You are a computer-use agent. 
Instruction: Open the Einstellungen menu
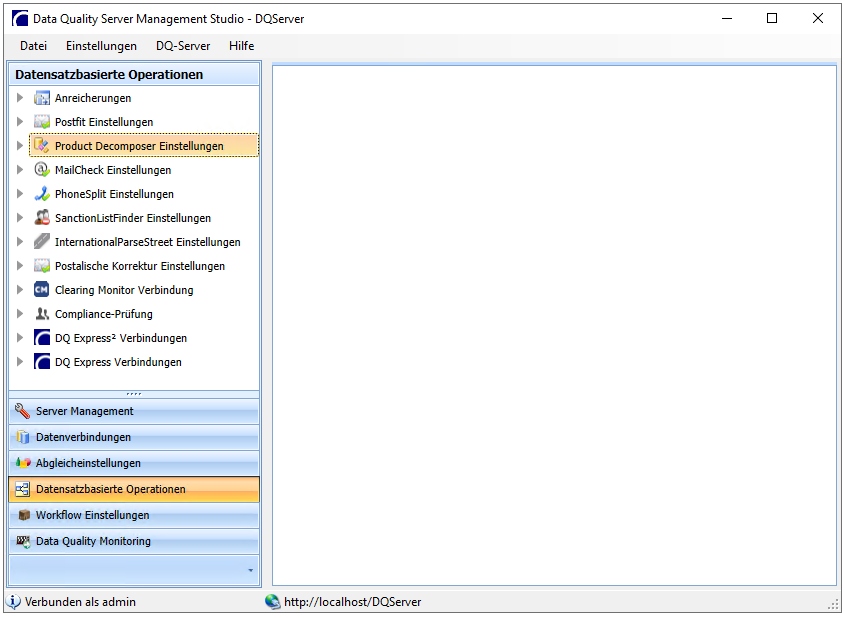[x=101, y=46]
